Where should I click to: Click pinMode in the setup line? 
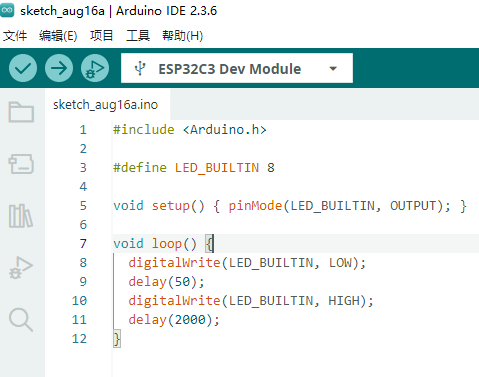pos(255,206)
